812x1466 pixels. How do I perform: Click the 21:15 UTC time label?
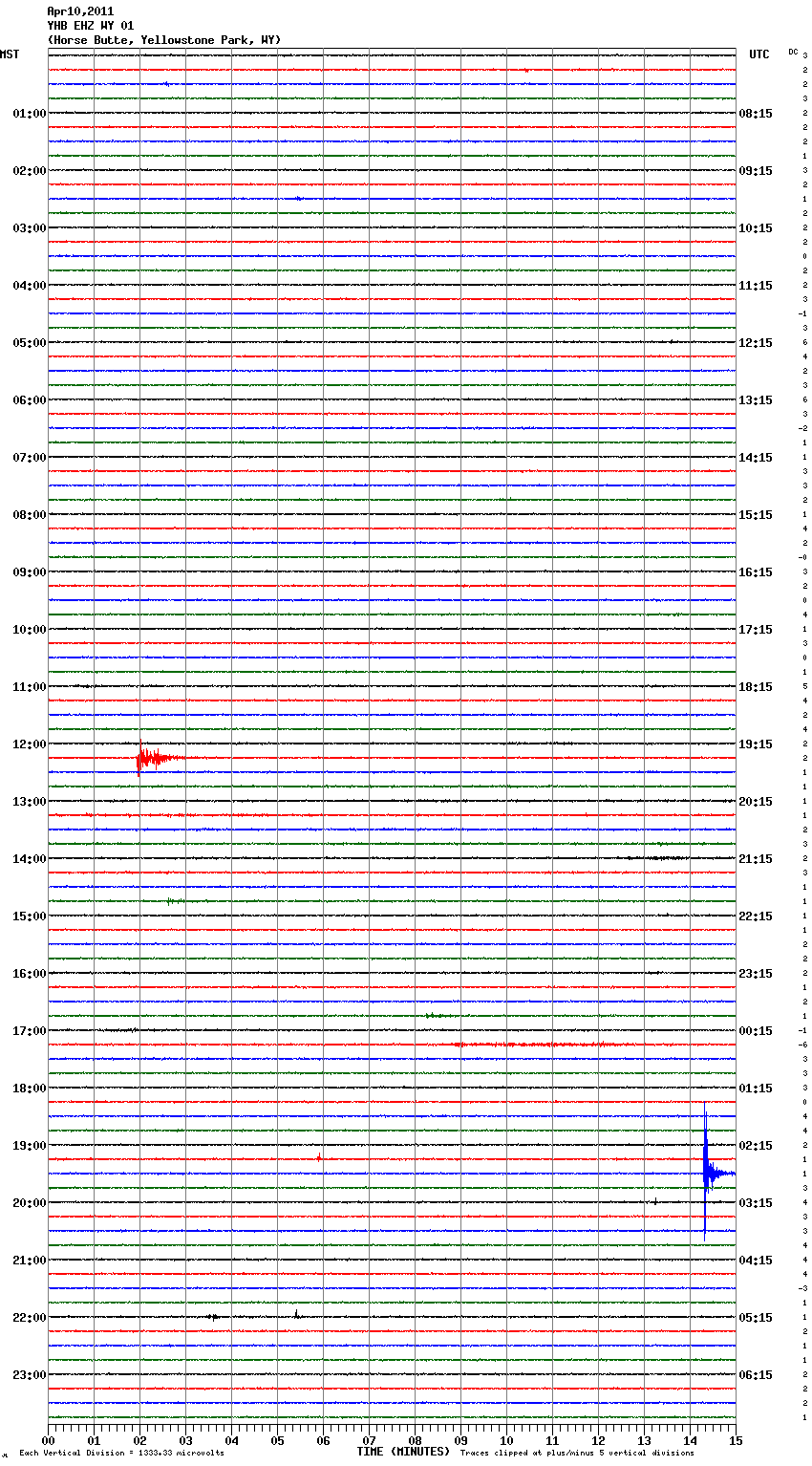pyautogui.click(x=756, y=859)
